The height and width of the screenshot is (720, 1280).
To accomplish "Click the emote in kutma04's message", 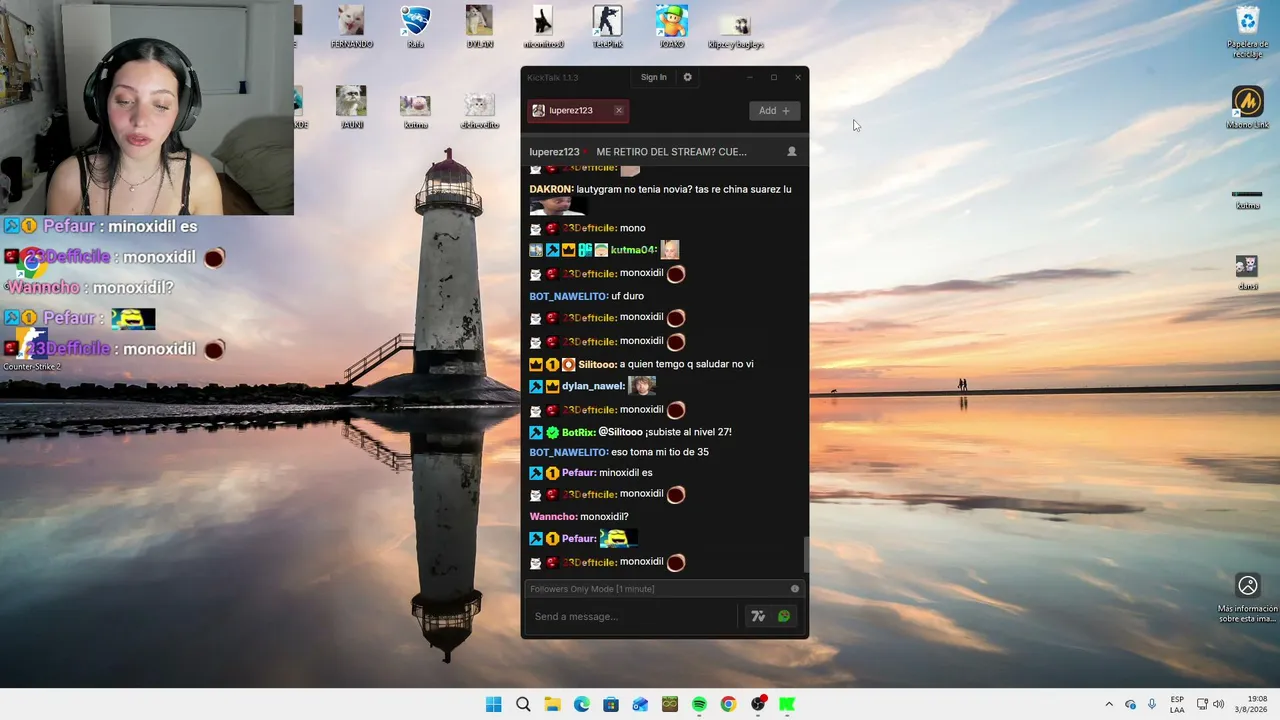I will pos(669,250).
